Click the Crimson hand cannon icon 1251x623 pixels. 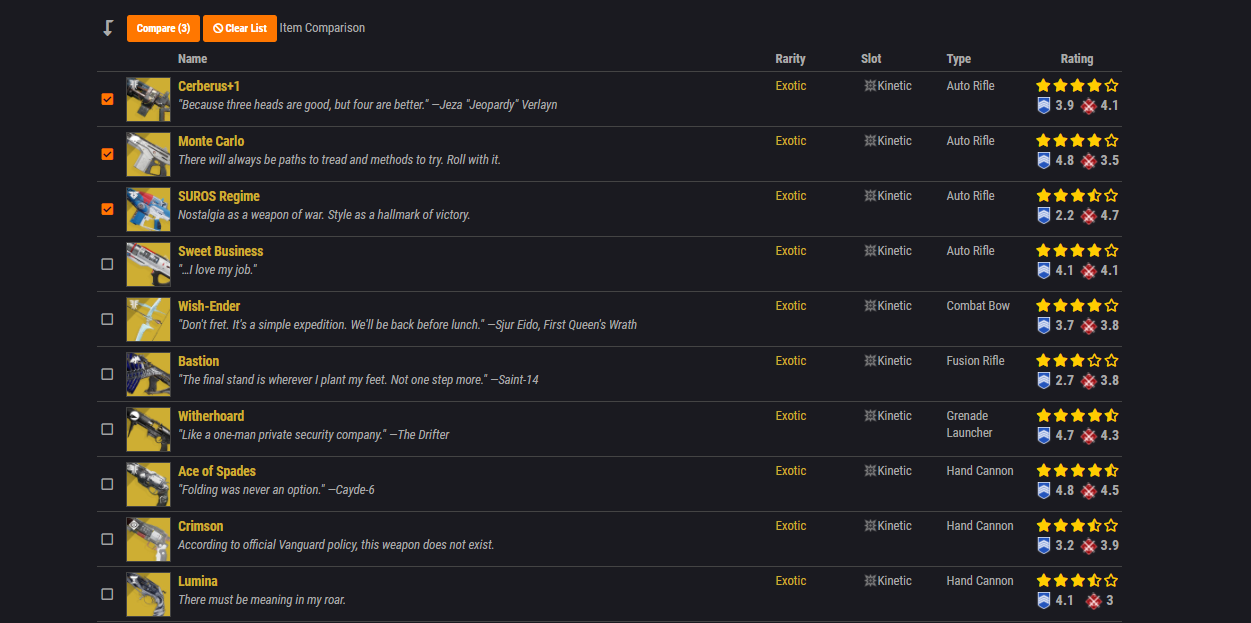pos(148,539)
